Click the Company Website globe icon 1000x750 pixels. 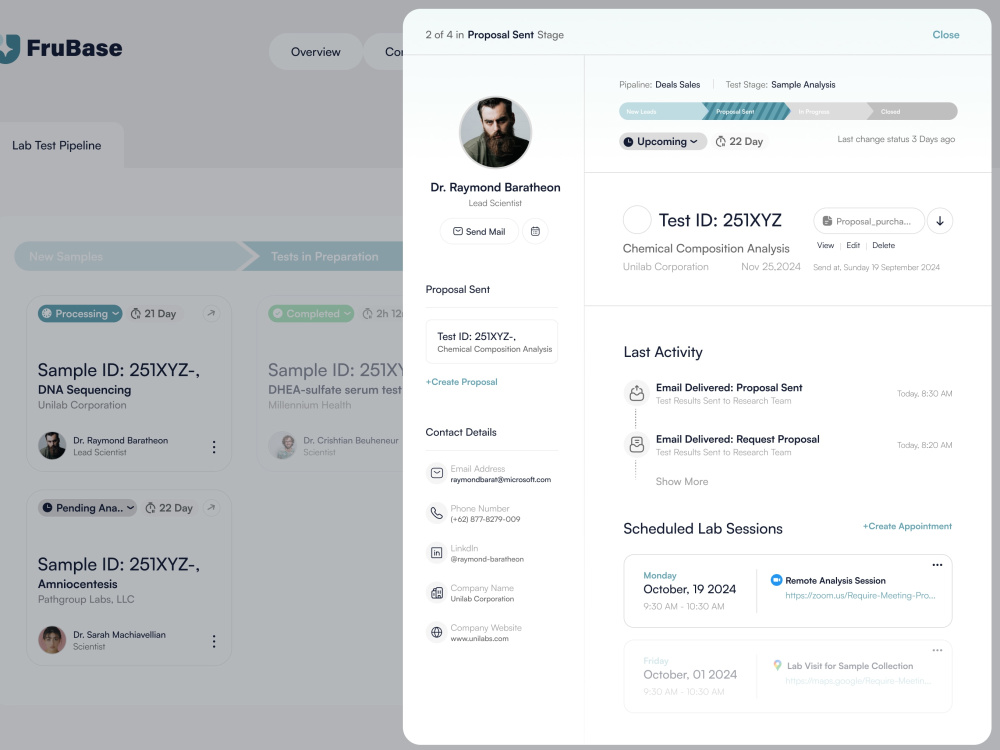pos(435,632)
